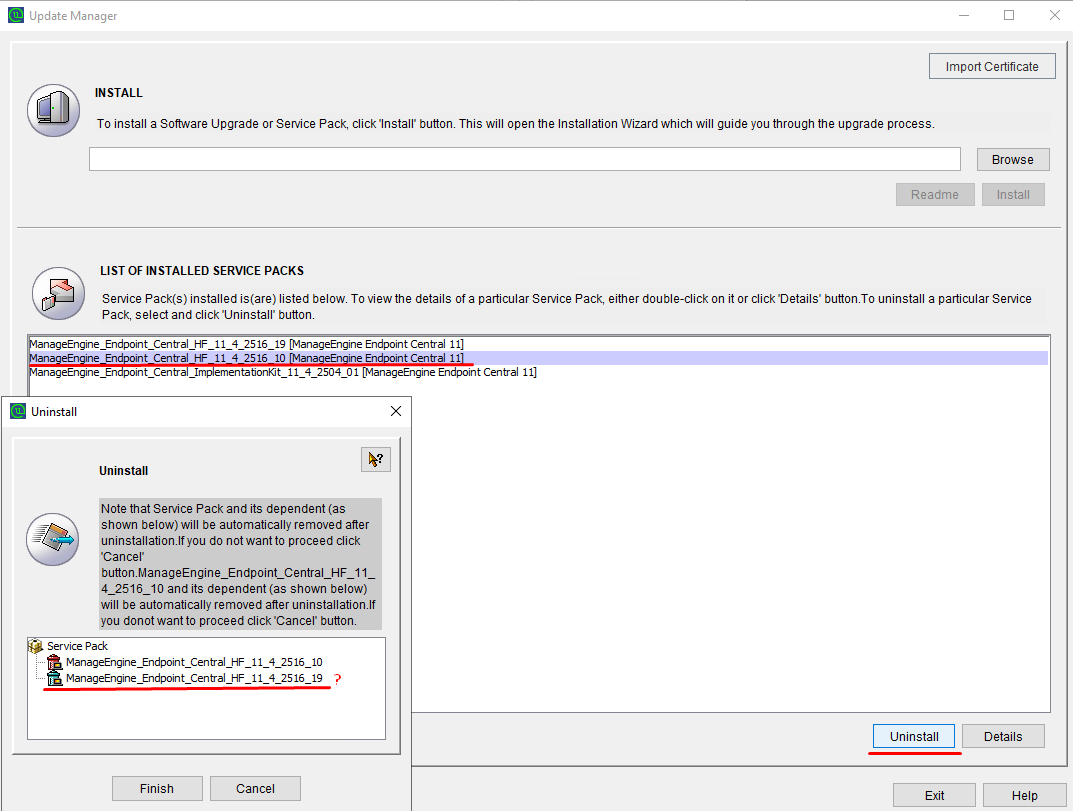The width and height of the screenshot is (1073, 811).
Task: Click the Import Certificate button
Action: 992,66
